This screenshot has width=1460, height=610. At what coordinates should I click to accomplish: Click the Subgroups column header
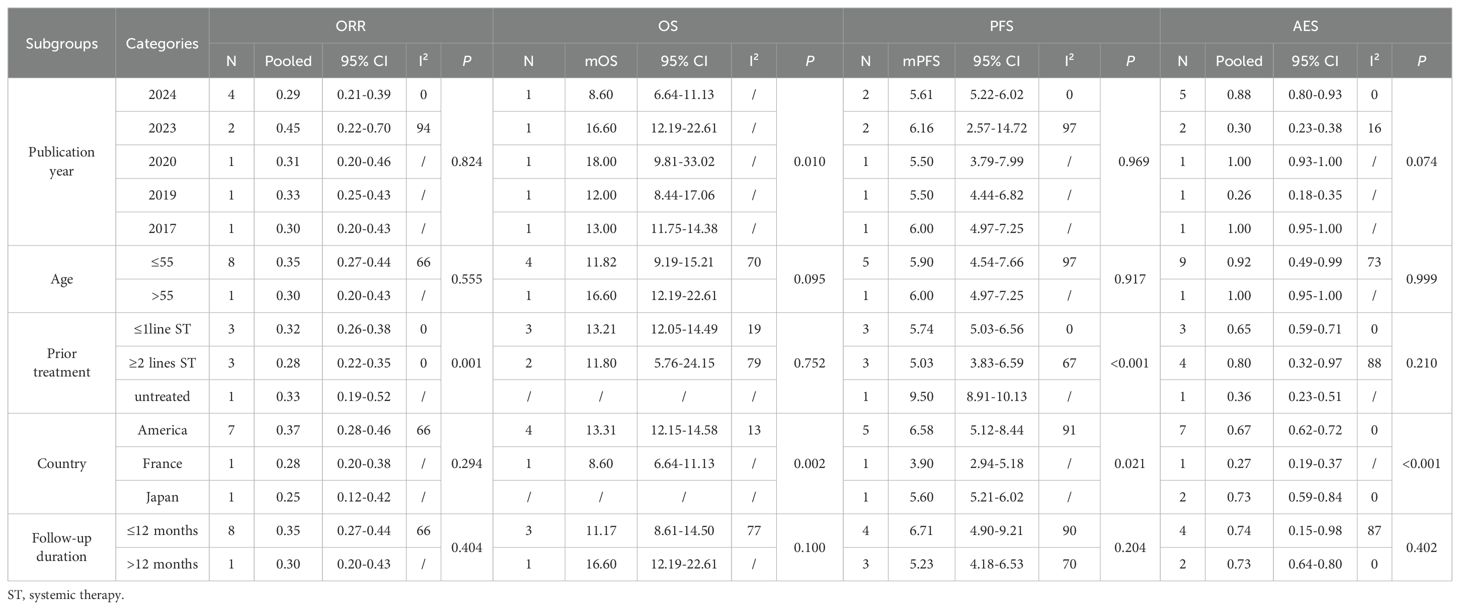(60, 43)
